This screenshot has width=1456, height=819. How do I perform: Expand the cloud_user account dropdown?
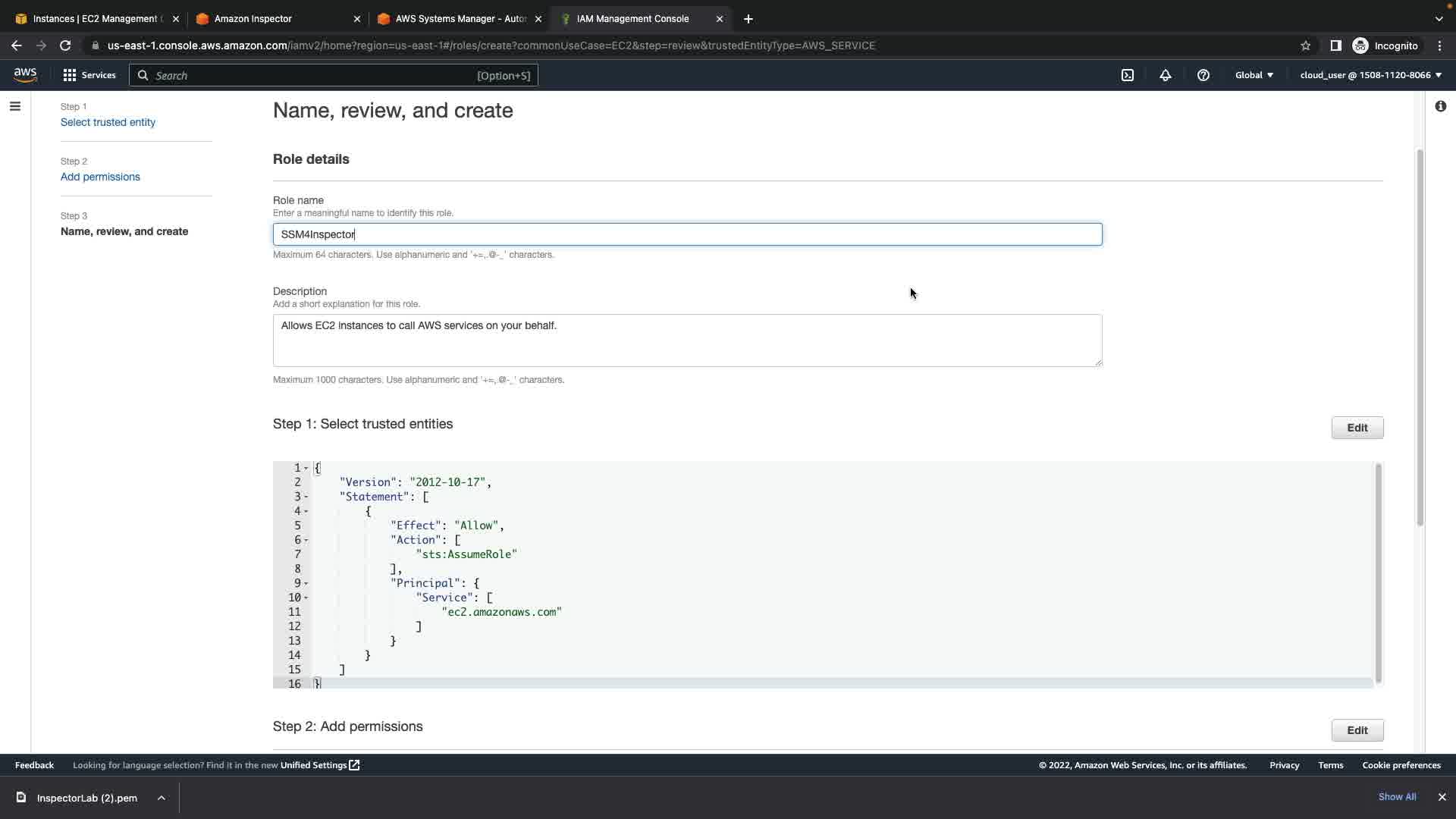(x=1370, y=75)
